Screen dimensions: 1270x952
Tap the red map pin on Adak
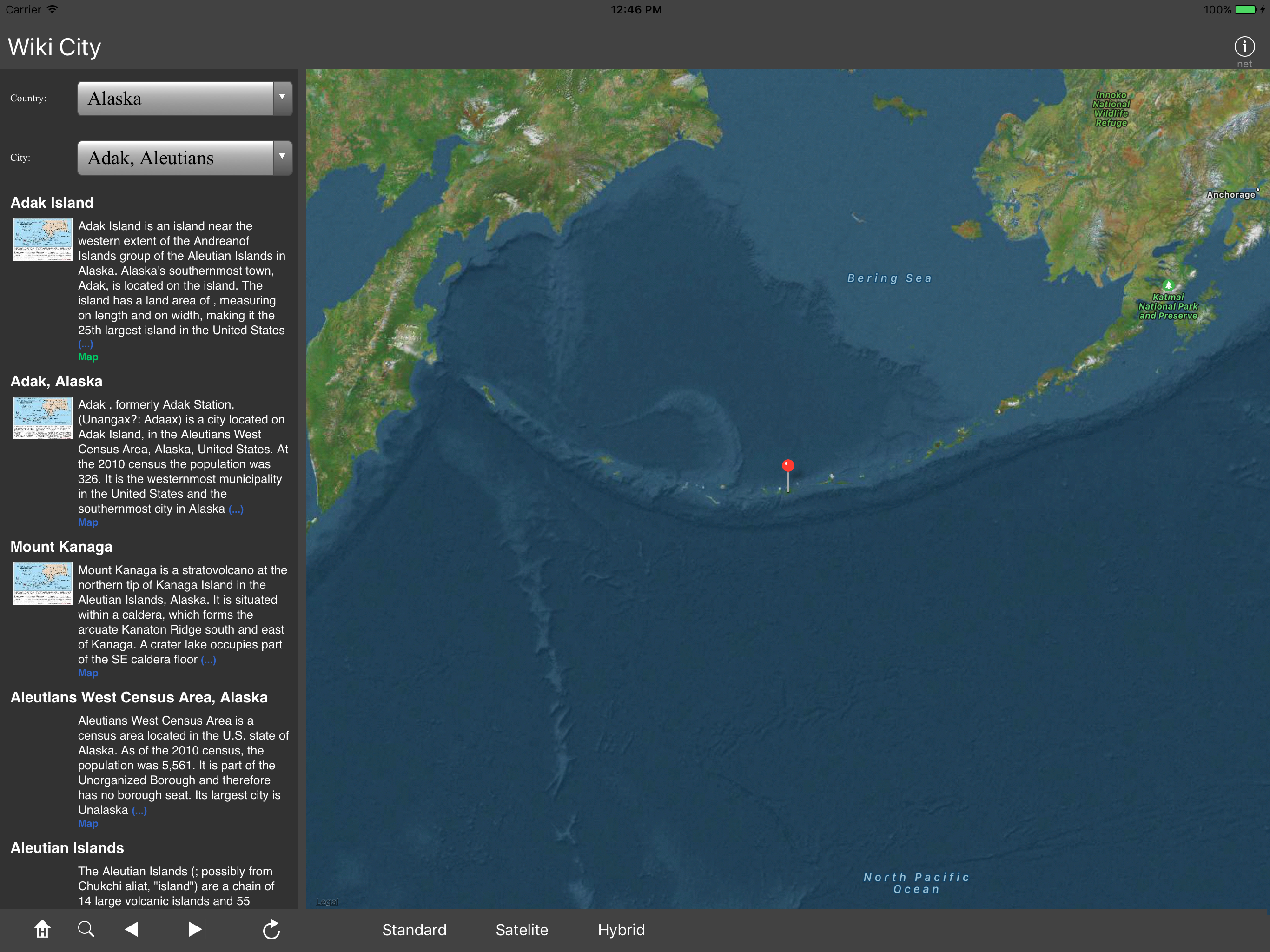[x=788, y=466]
